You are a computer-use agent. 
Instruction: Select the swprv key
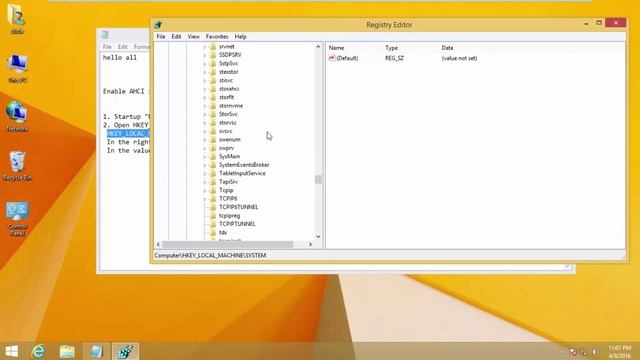[x=227, y=148]
